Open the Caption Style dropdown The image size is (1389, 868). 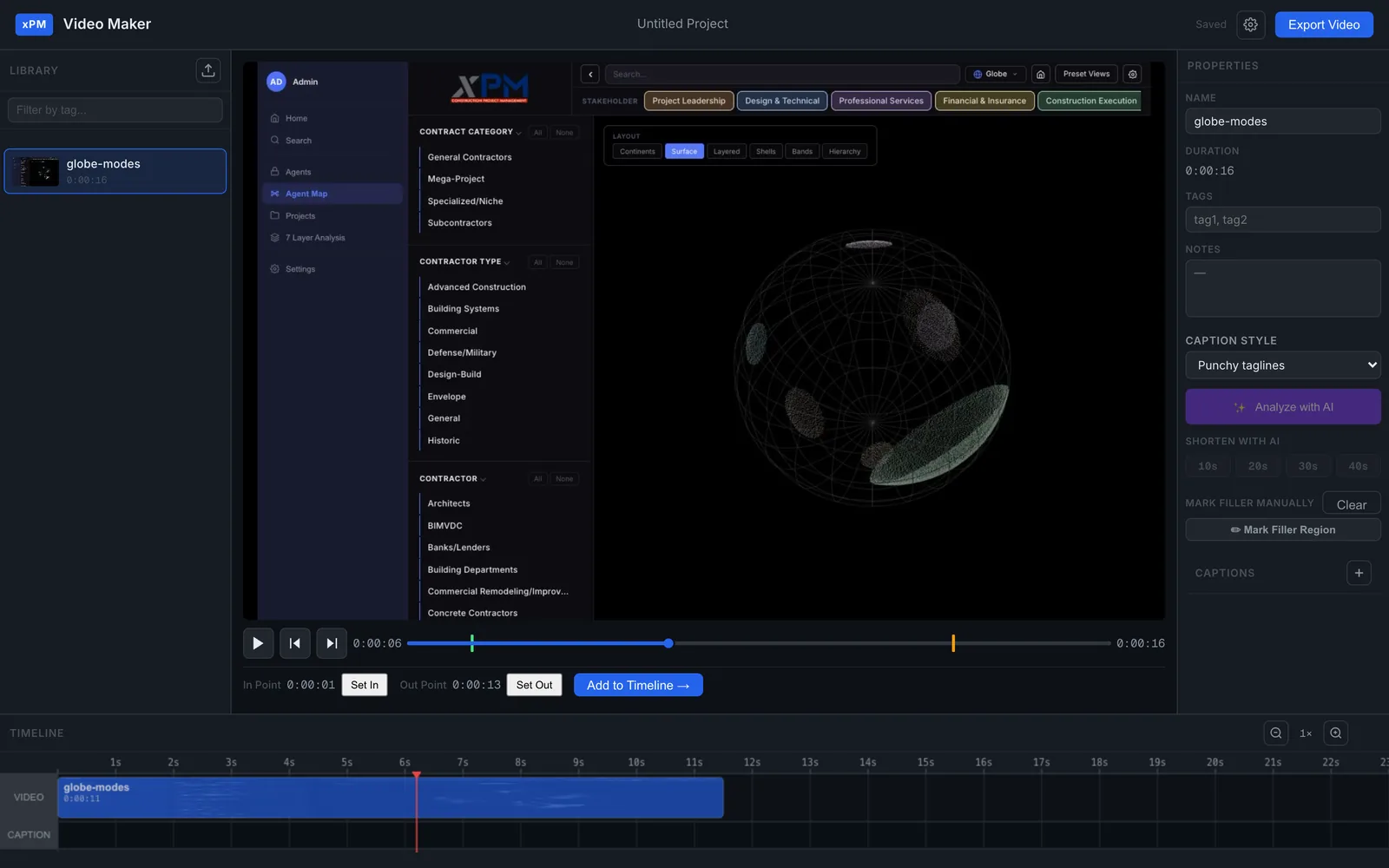pyautogui.click(x=1282, y=365)
